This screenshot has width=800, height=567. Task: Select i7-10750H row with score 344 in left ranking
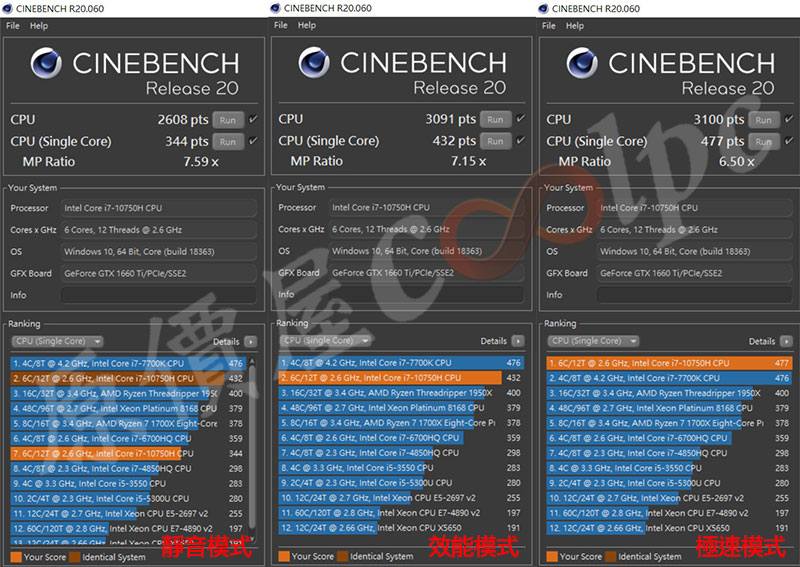tap(128, 453)
